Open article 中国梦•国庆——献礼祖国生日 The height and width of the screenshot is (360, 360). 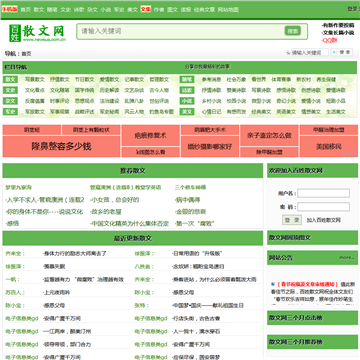pos(208,305)
